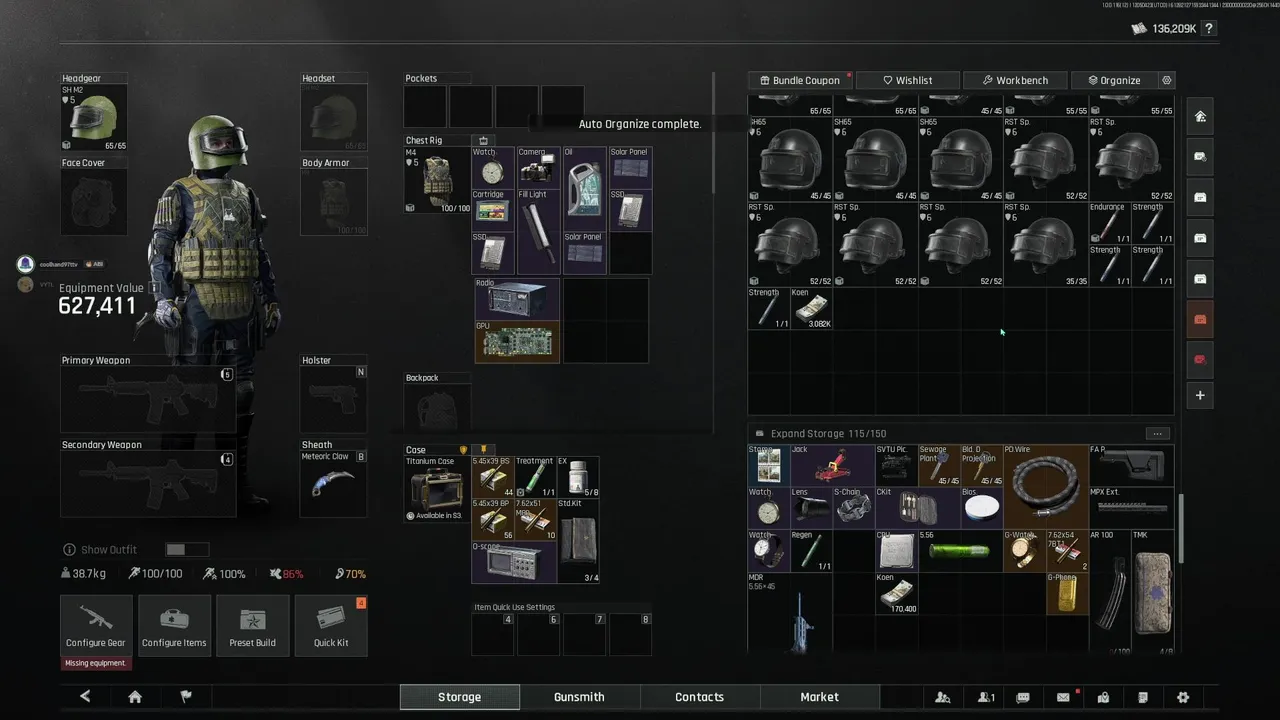The image size is (1280, 720).
Task: Select the PD.Wire coil item
Action: (1045, 487)
